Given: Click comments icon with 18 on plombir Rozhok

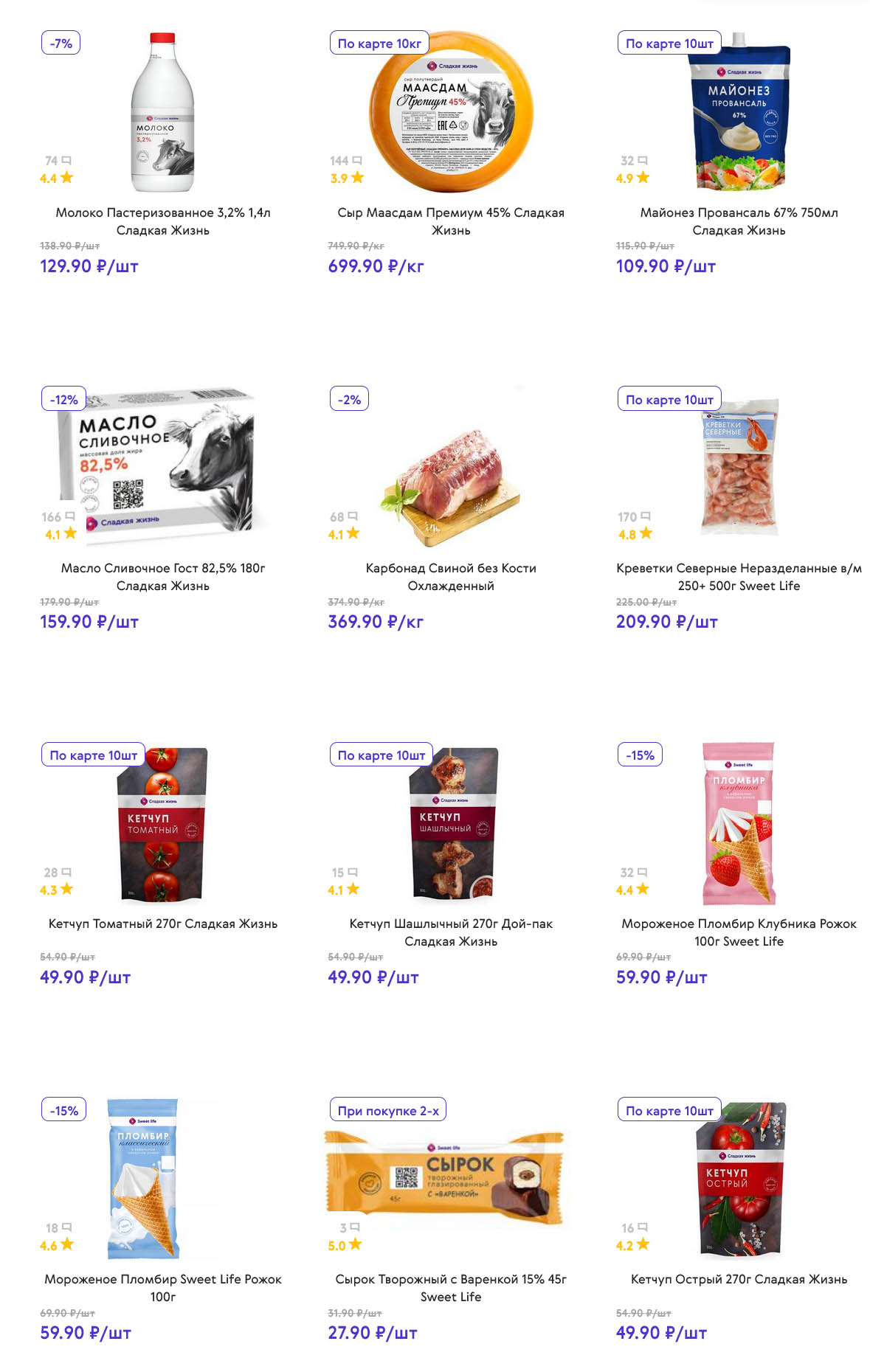Looking at the screenshot, I should click(x=67, y=1227).
